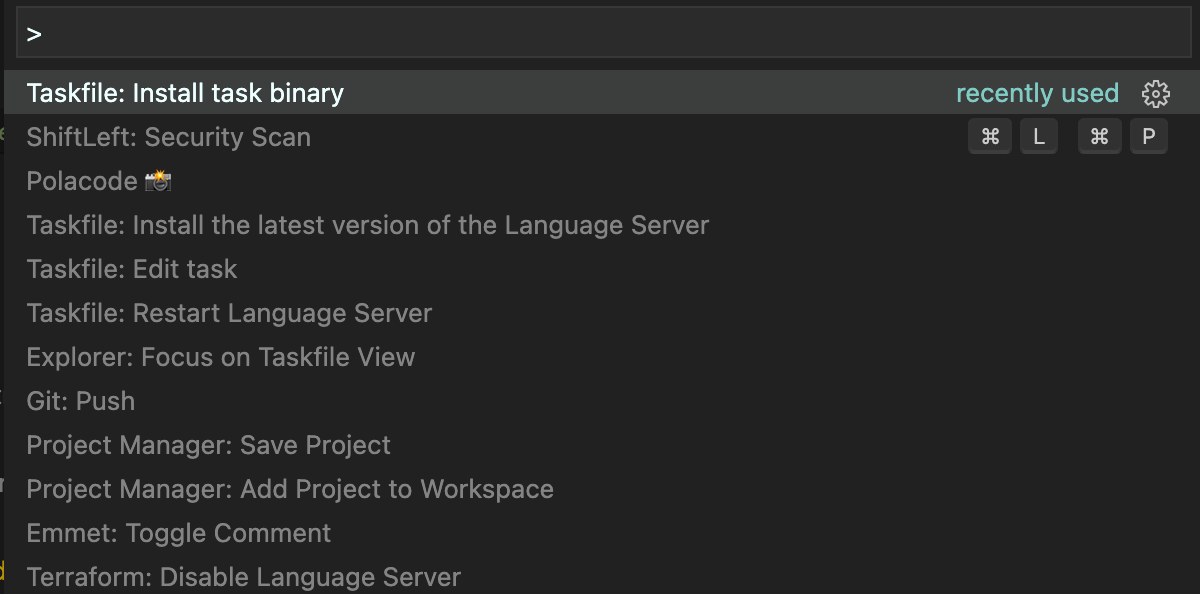Save the project via Project Manager
1200x594 pixels.
point(209,445)
